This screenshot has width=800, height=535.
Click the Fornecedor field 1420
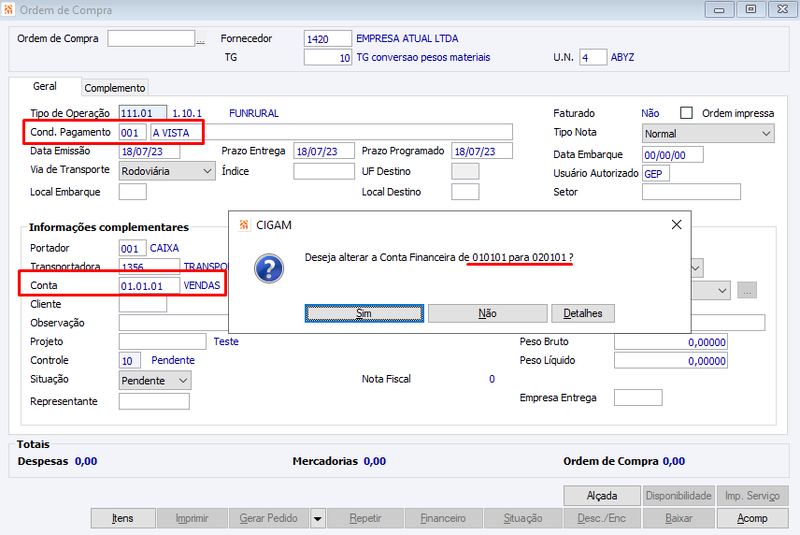click(328, 39)
